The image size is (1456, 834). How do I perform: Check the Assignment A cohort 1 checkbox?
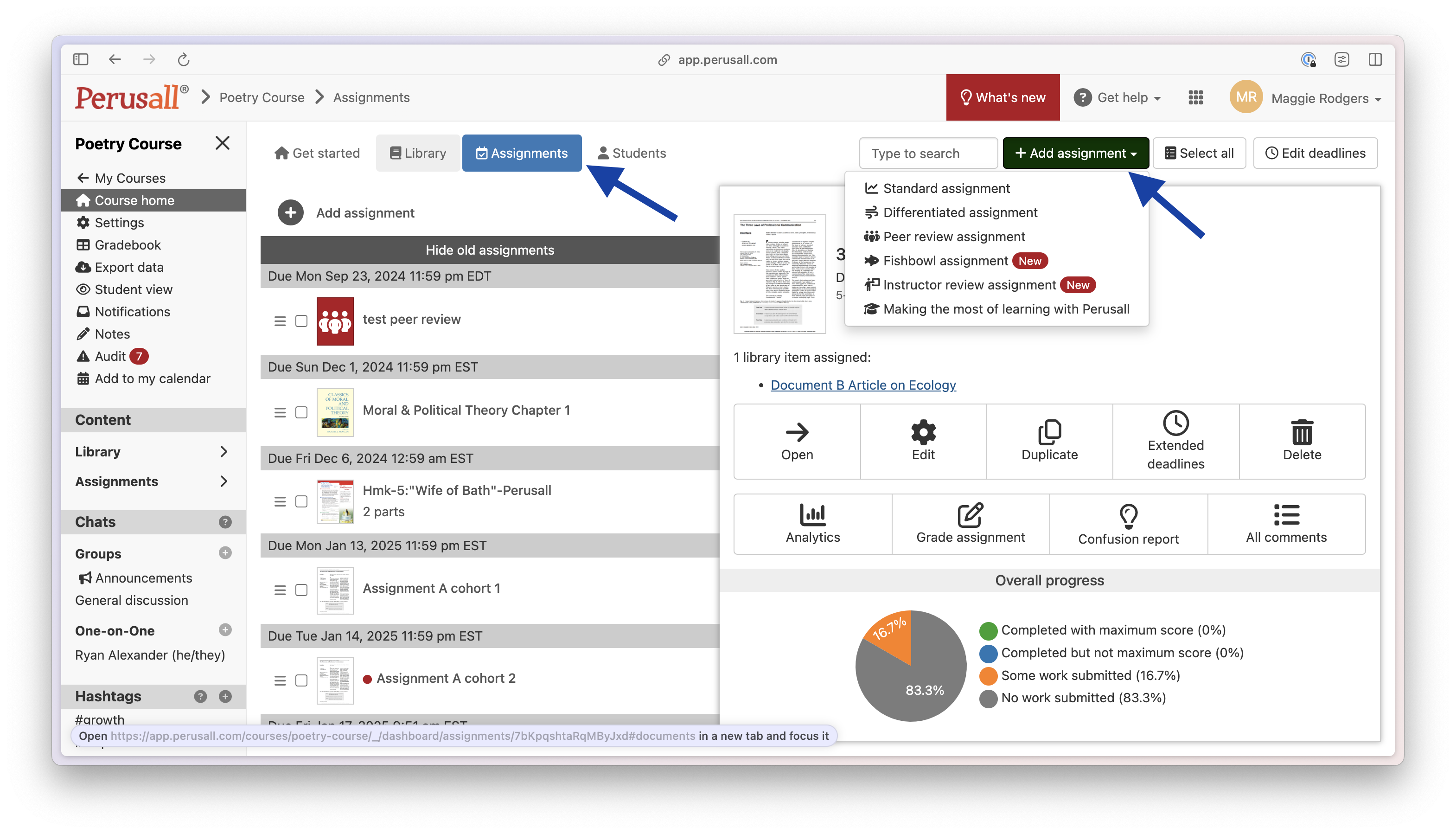[x=301, y=590]
